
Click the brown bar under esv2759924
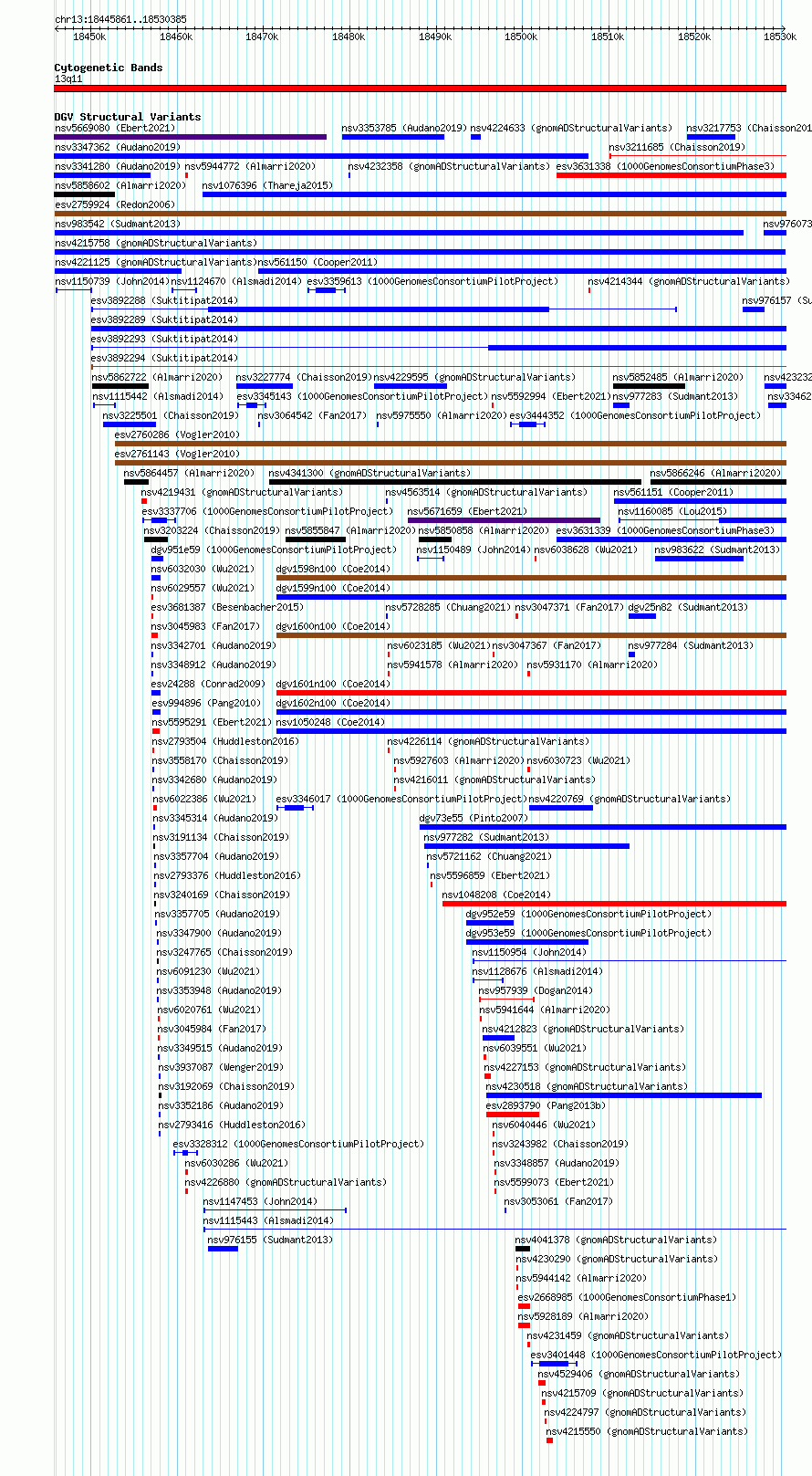pos(420,214)
